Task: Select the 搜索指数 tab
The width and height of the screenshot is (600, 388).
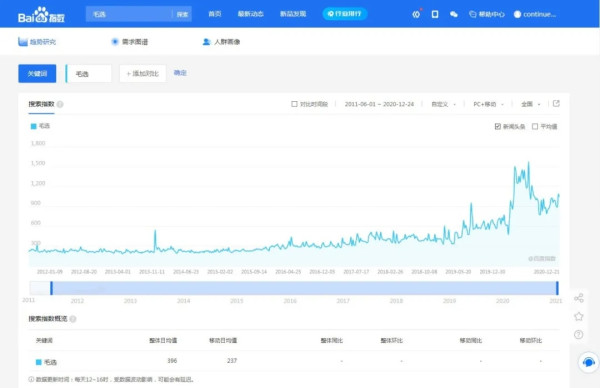Action: pyautogui.click(x=41, y=104)
